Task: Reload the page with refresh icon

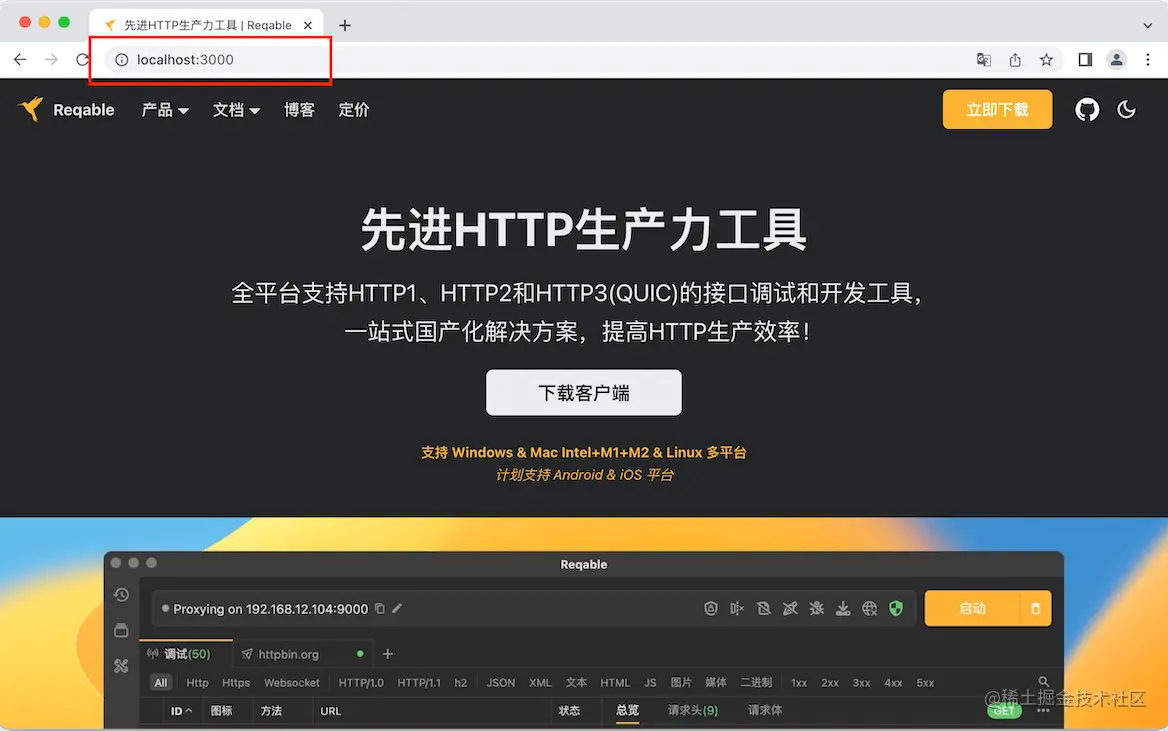Action: (x=82, y=60)
